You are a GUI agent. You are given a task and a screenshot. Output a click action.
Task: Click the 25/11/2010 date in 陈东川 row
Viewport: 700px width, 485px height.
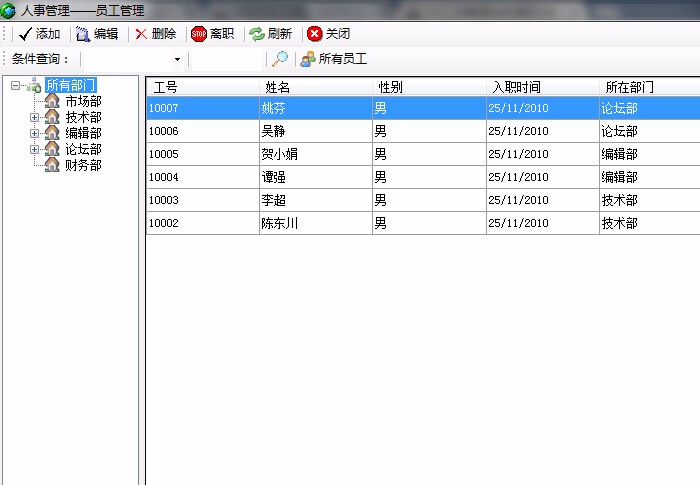(542, 223)
